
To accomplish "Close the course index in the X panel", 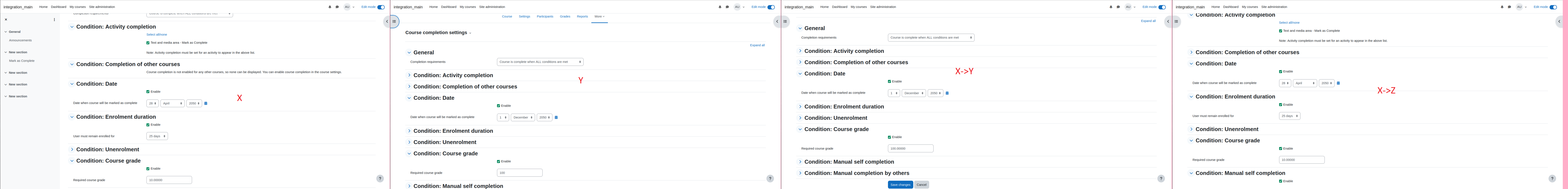I will point(6,19).
